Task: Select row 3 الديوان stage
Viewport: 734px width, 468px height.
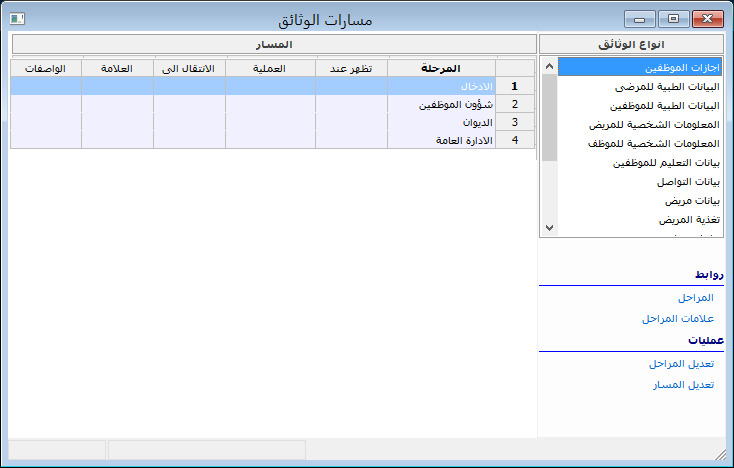Action: (440, 122)
